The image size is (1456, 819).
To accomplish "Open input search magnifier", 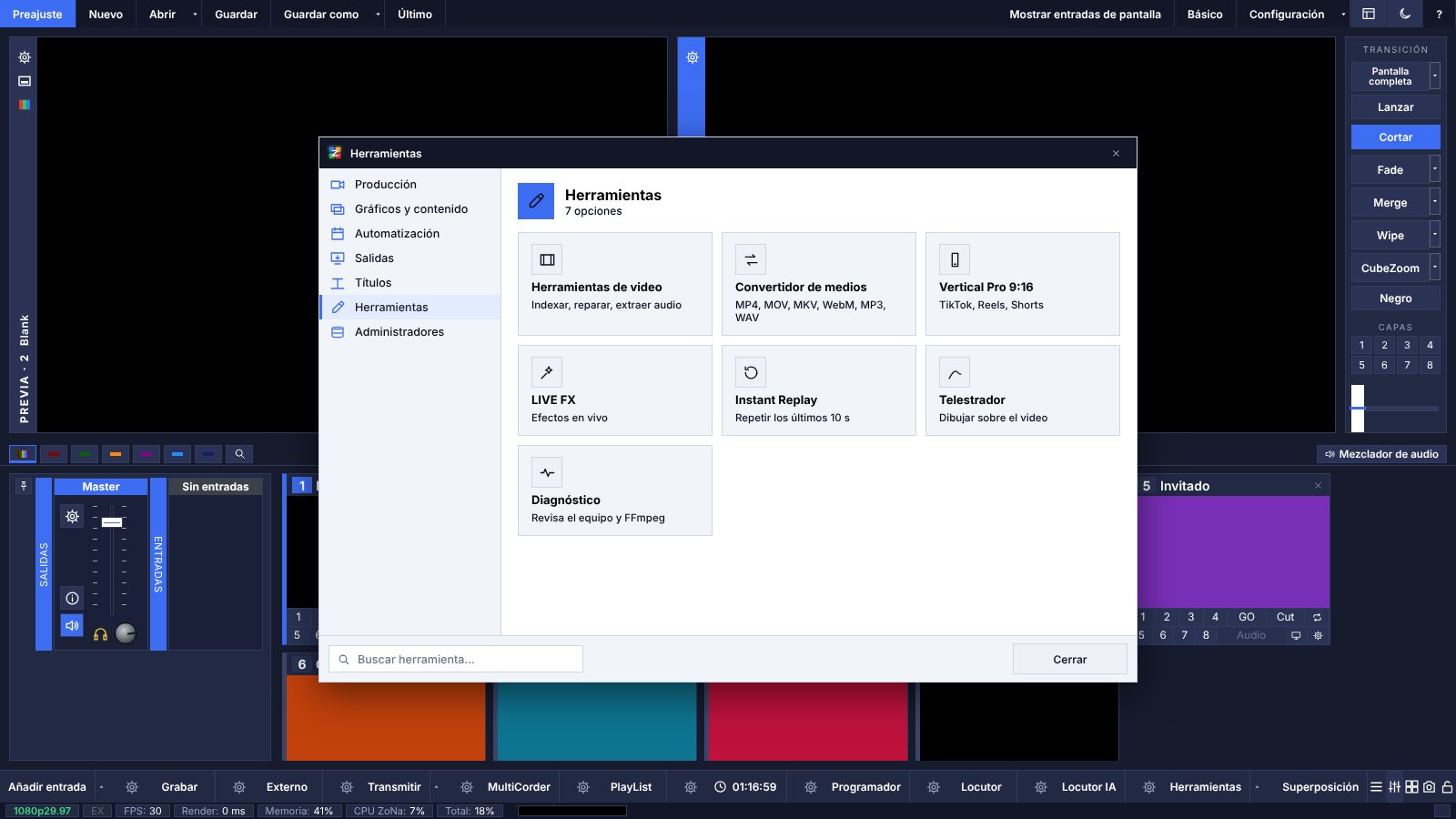I will 239,453.
